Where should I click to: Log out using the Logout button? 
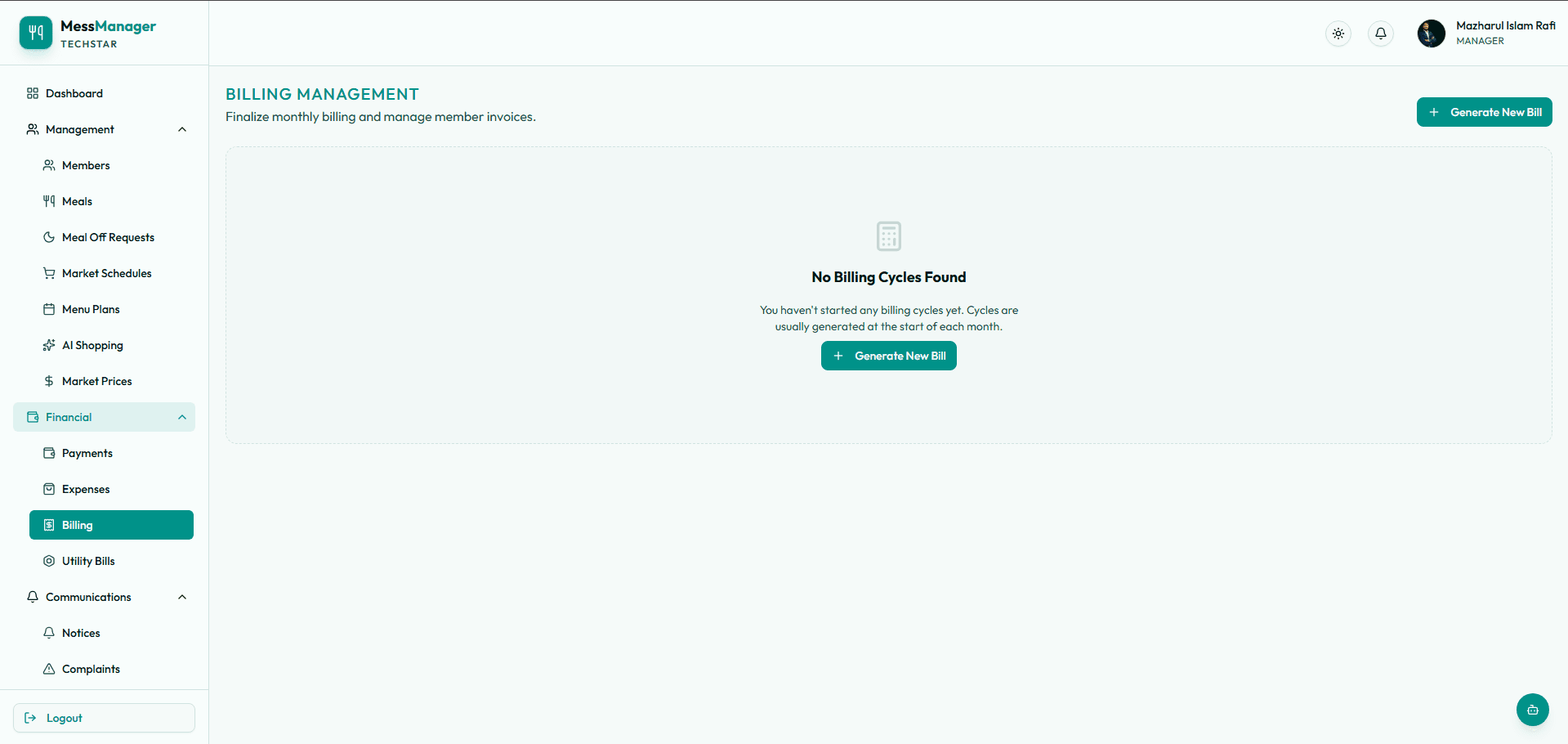point(104,718)
